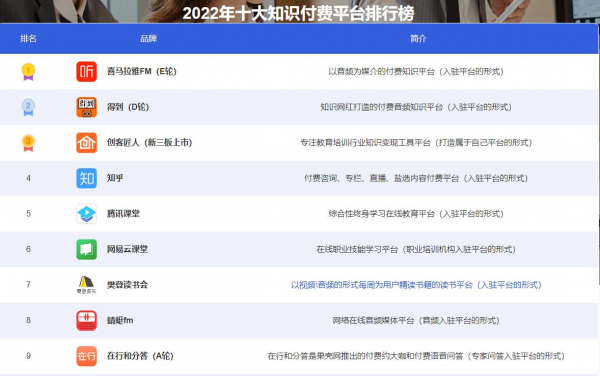Click the 腾讯课堂 play logo icon
The image size is (600, 376).
click(x=86, y=214)
